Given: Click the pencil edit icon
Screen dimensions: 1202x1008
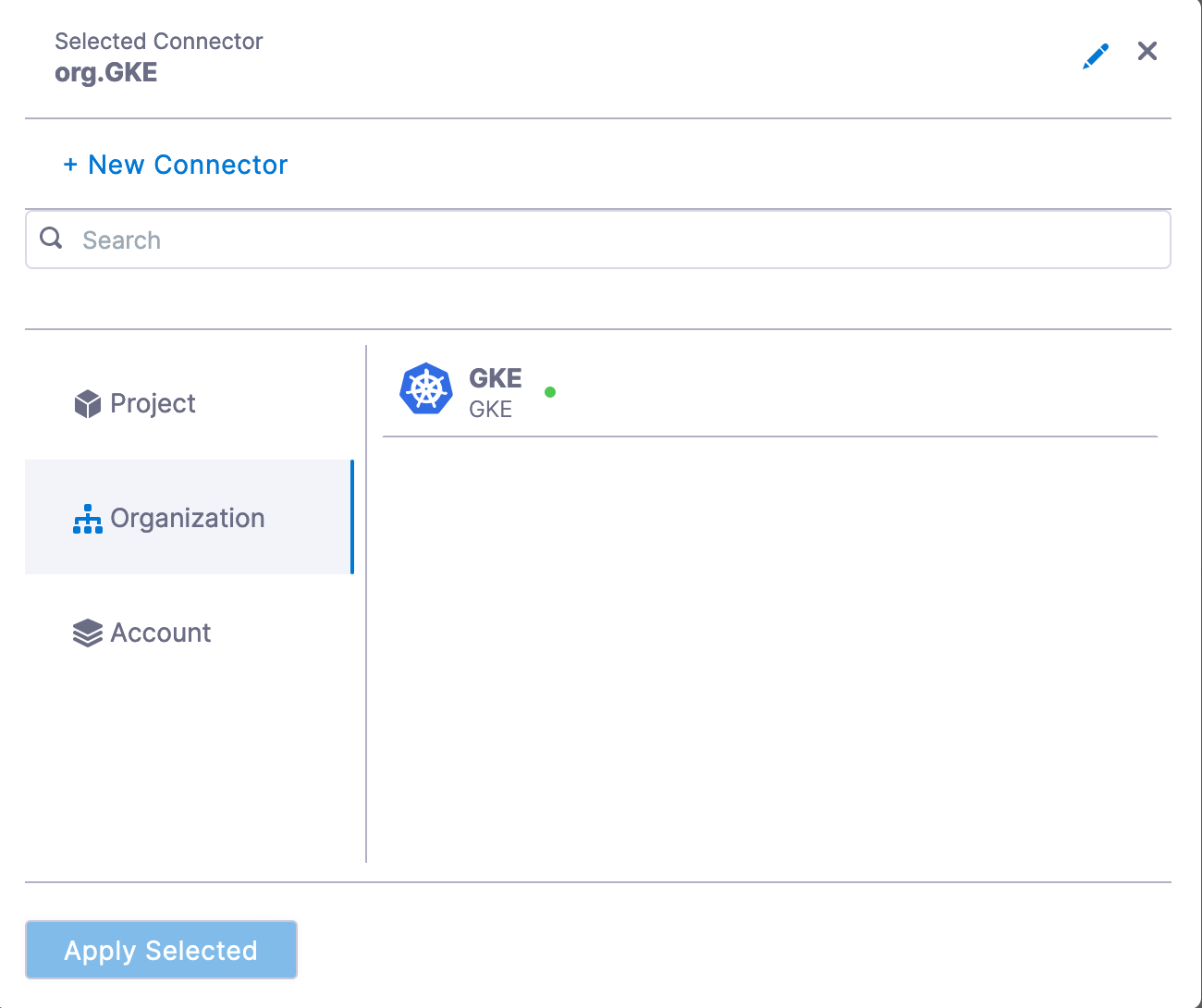Looking at the screenshot, I should tap(1096, 56).
